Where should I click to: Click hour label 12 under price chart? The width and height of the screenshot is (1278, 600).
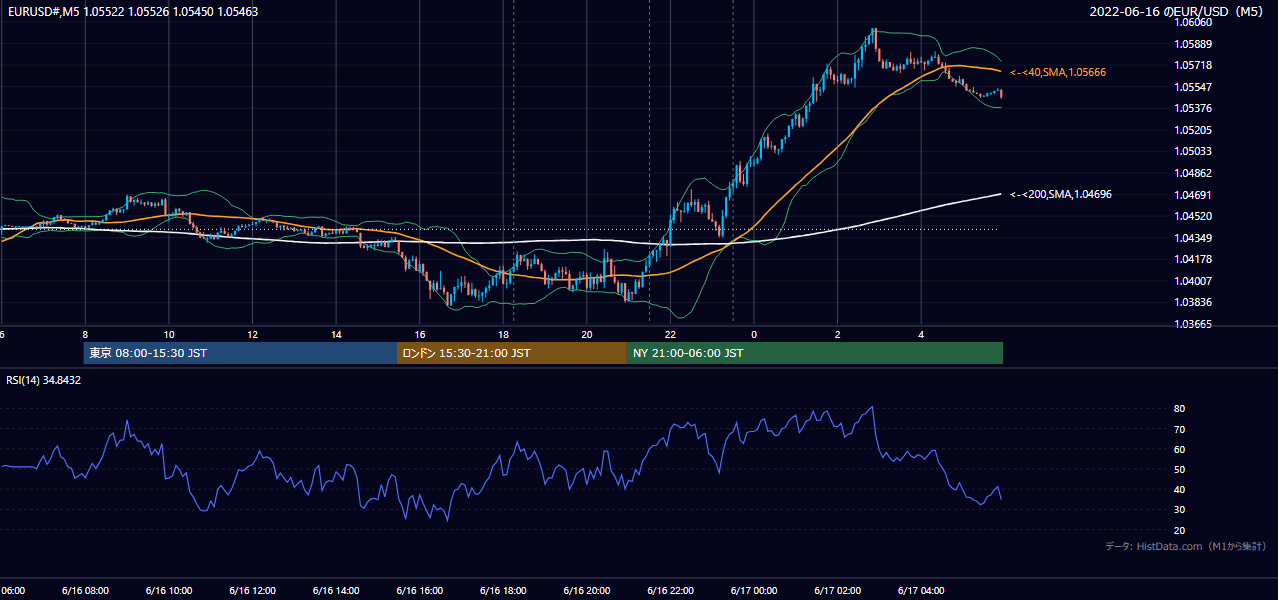pyautogui.click(x=252, y=334)
